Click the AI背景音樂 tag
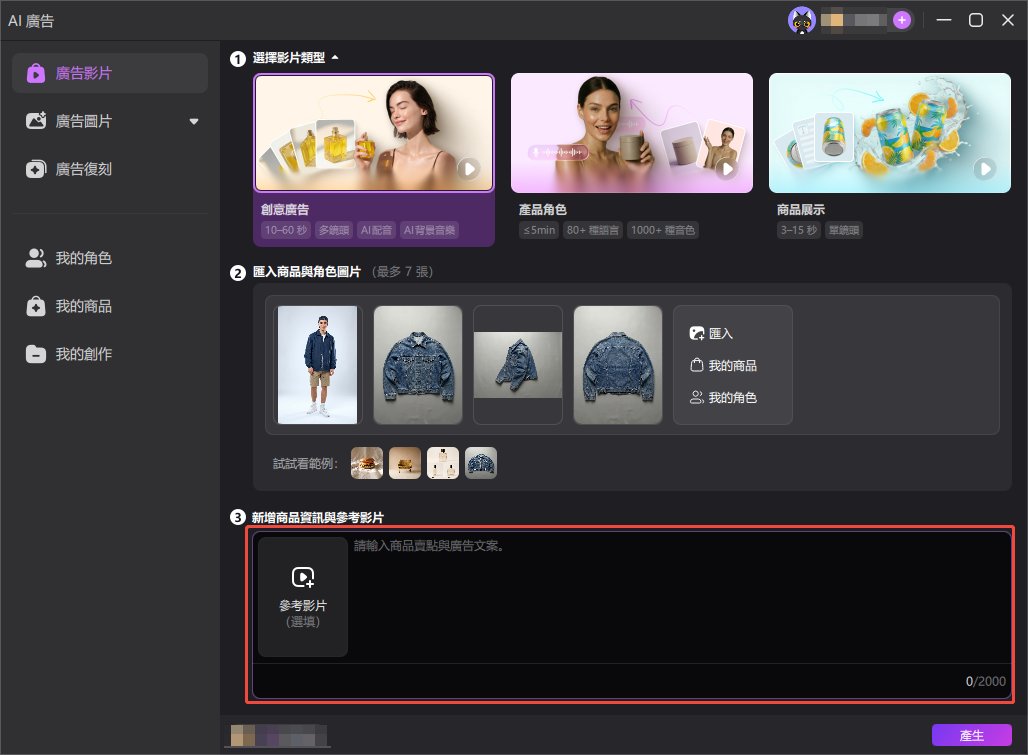The width and height of the screenshot is (1028, 755). (x=429, y=230)
